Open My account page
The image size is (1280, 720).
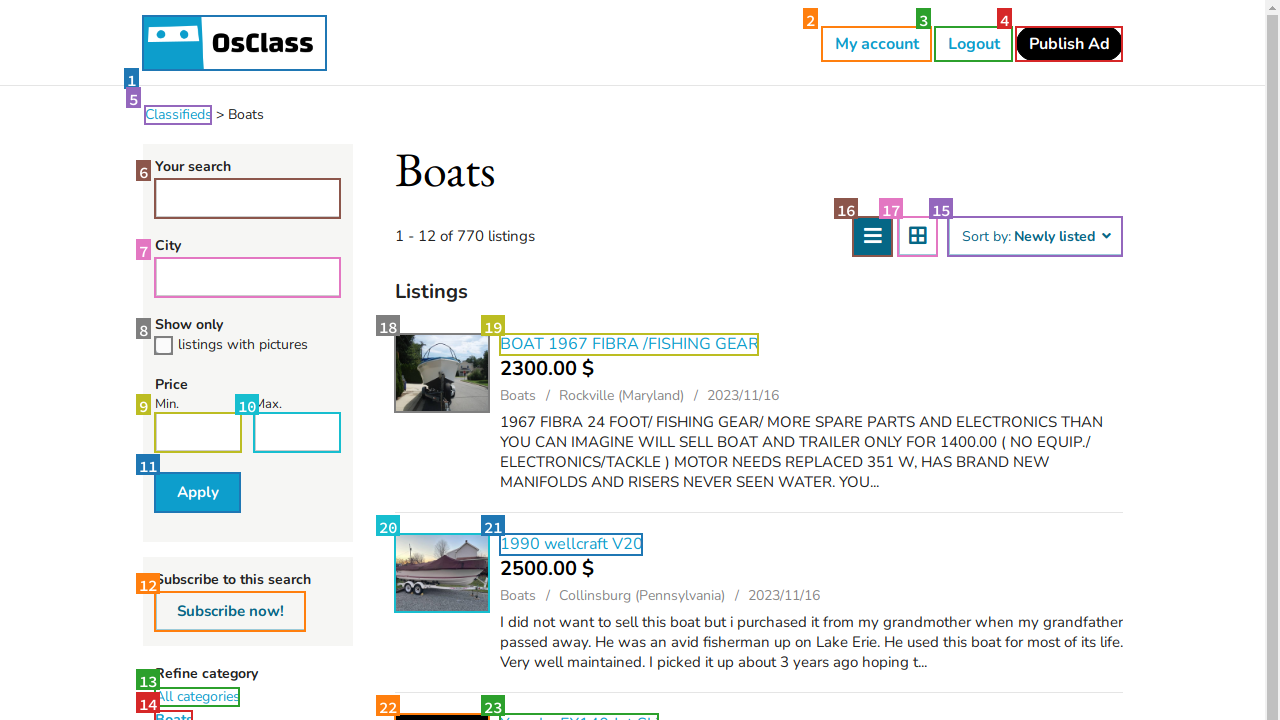876,44
